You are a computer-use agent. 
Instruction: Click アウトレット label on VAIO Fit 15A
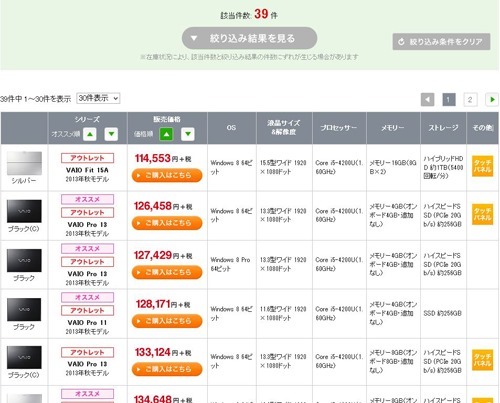coord(87,158)
